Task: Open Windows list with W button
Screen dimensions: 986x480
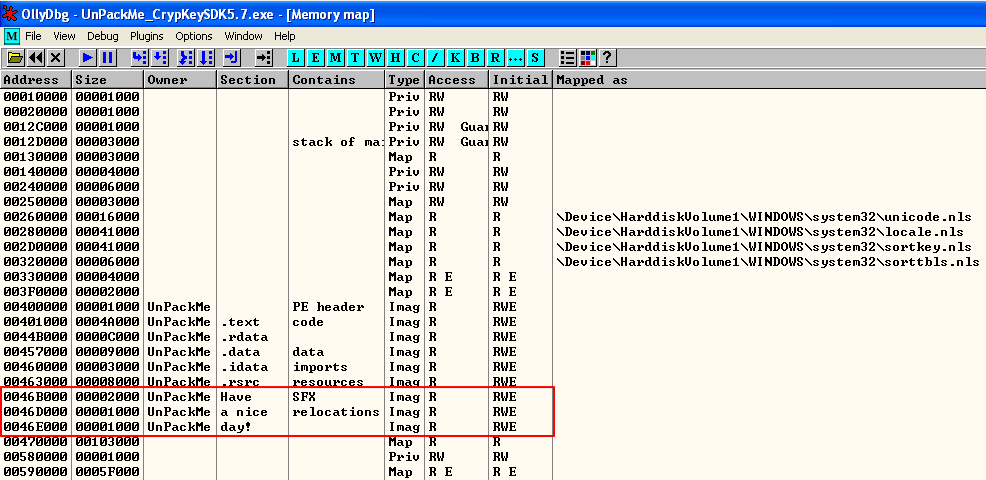Action: (376, 58)
